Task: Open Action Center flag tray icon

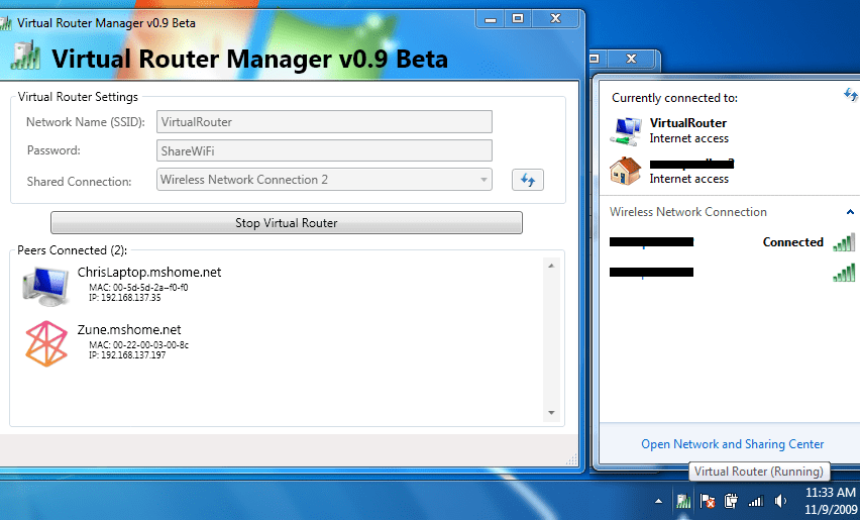Action: [708, 501]
